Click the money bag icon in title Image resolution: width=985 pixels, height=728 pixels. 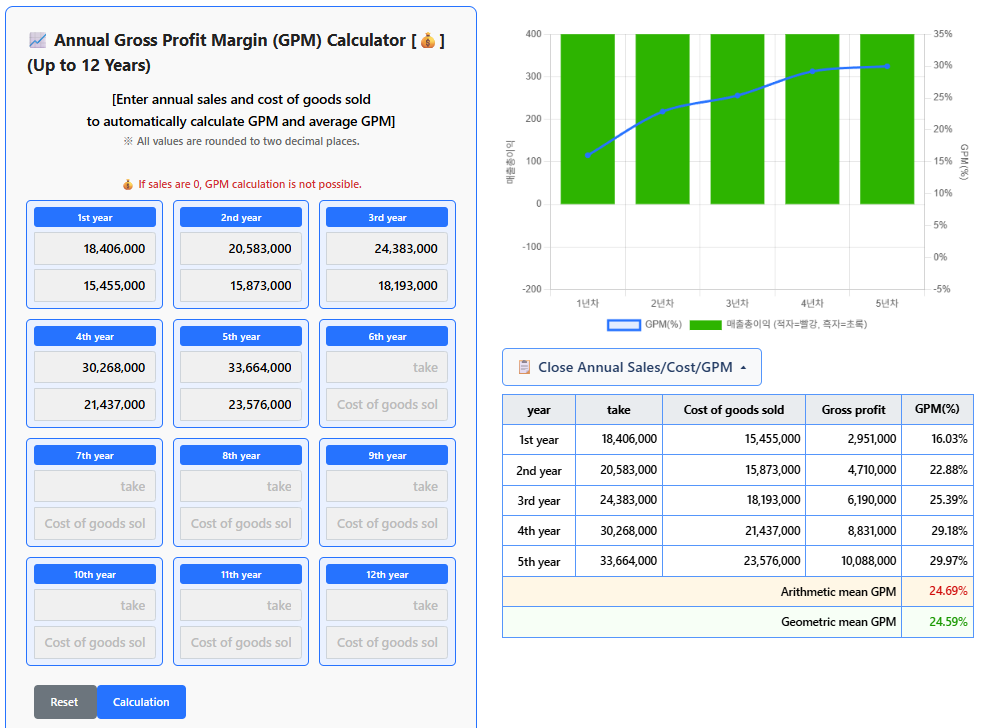tap(427, 41)
